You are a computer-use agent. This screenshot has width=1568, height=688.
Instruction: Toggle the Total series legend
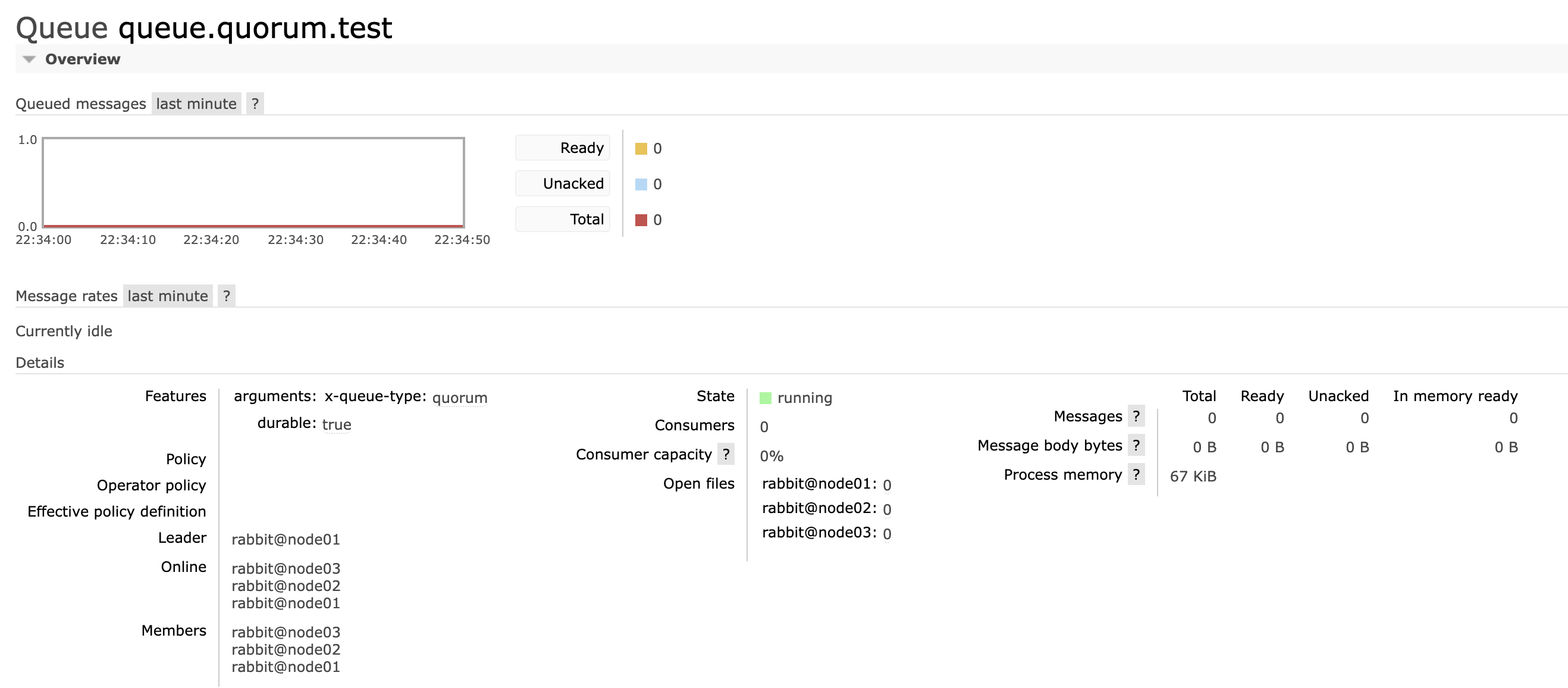[563, 219]
